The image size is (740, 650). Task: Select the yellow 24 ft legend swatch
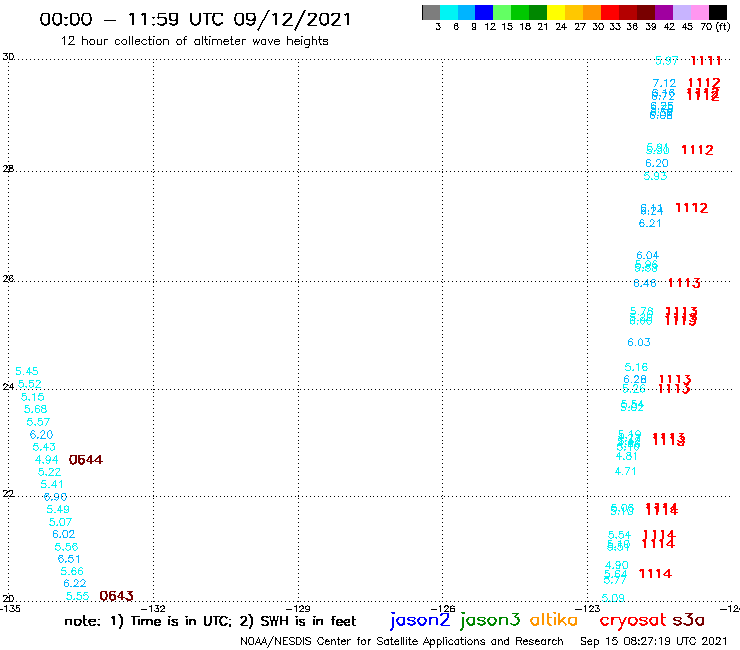coord(555,12)
